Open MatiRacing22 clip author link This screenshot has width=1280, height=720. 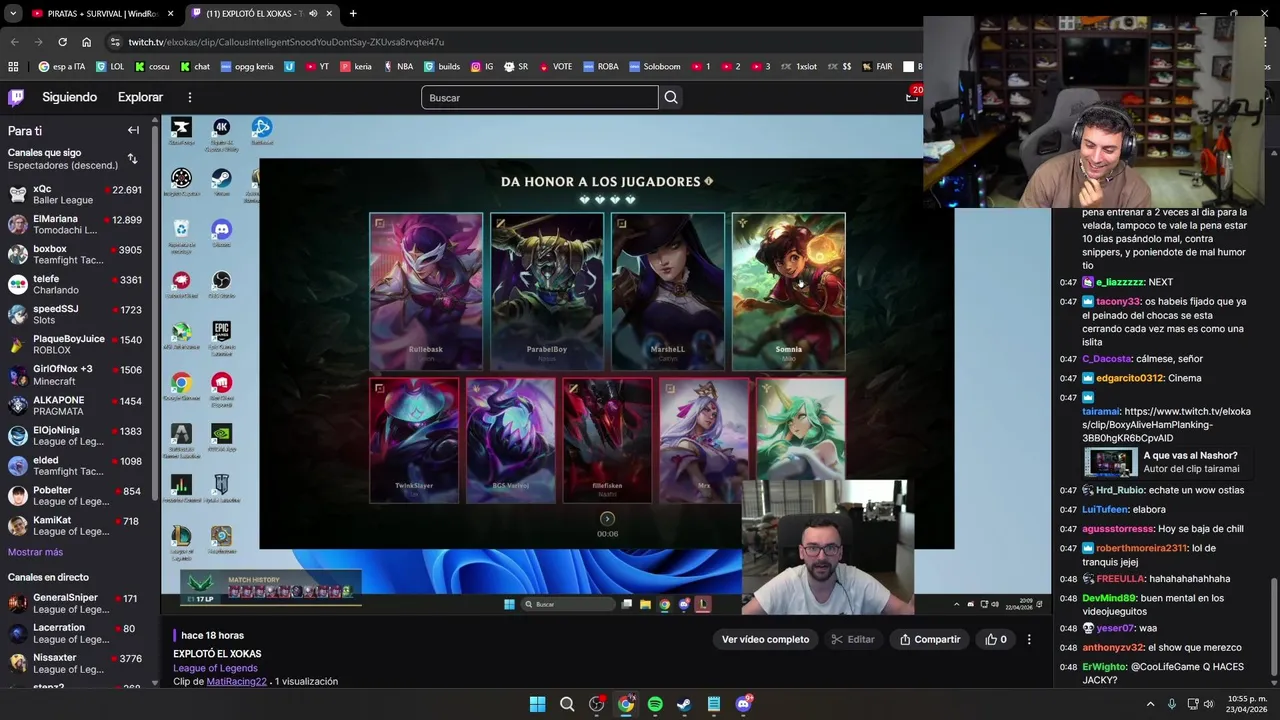point(236,682)
